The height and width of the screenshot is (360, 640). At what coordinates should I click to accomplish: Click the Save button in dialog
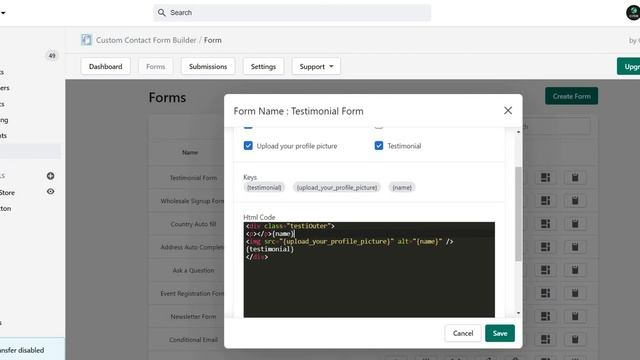click(x=500, y=333)
